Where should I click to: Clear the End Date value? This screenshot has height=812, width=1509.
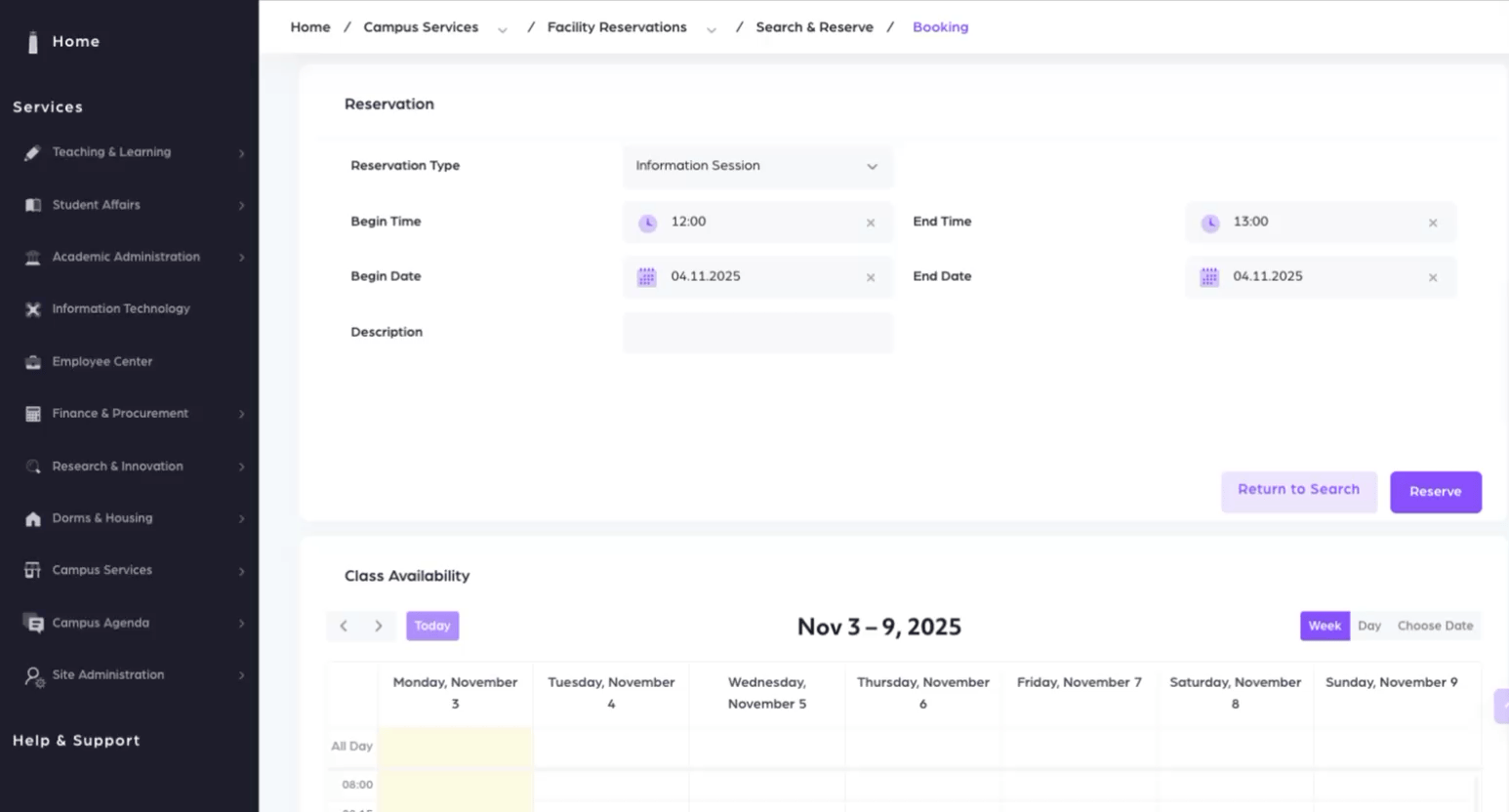[x=1432, y=277]
